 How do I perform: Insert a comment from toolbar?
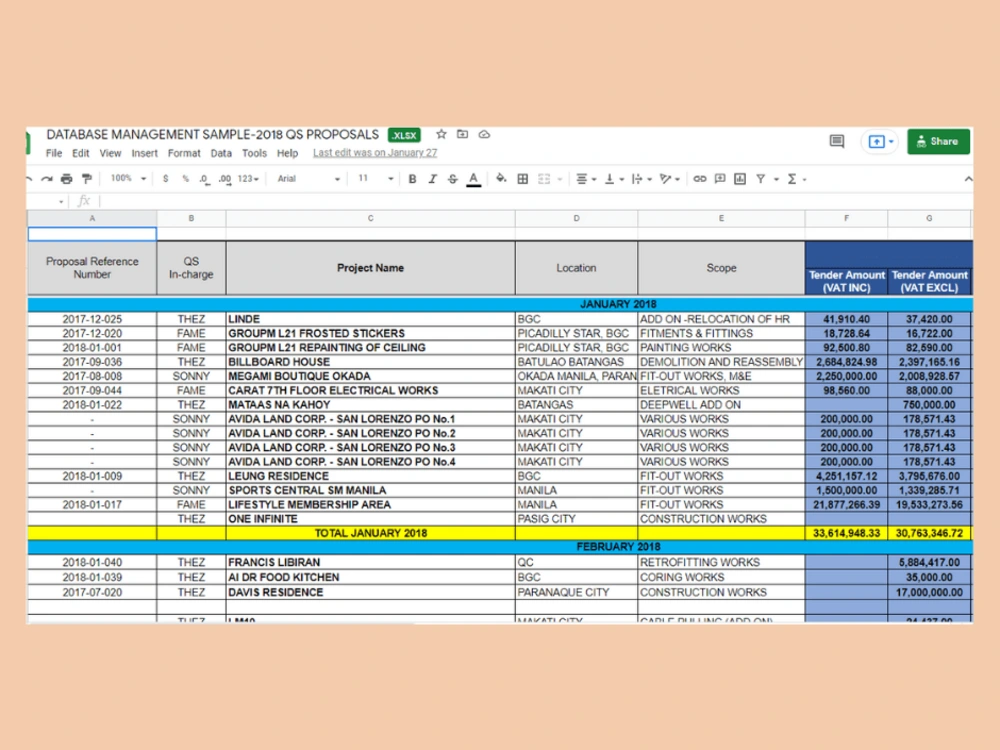coord(720,179)
